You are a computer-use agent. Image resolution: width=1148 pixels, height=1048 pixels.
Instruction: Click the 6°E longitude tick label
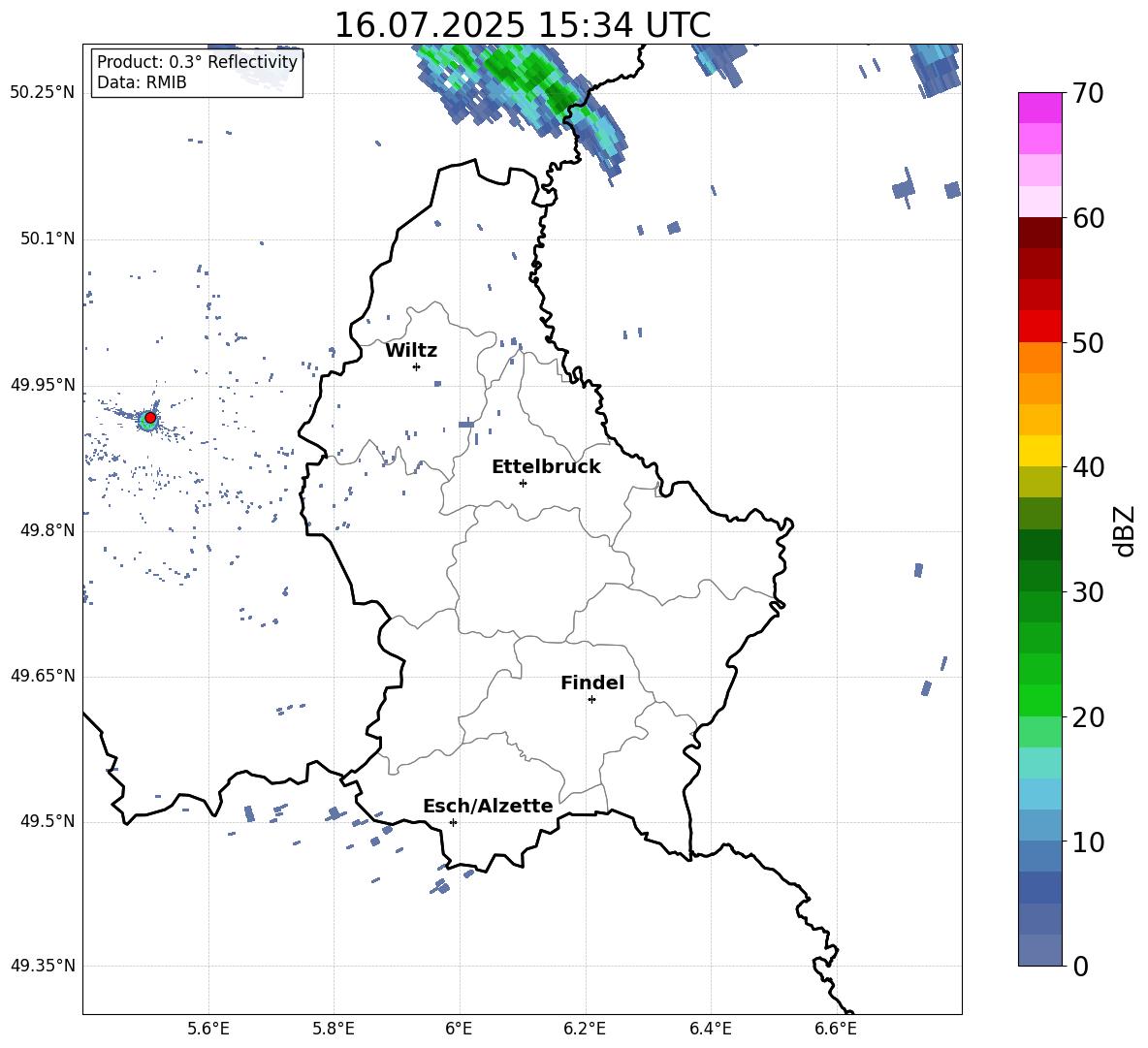click(x=459, y=1029)
